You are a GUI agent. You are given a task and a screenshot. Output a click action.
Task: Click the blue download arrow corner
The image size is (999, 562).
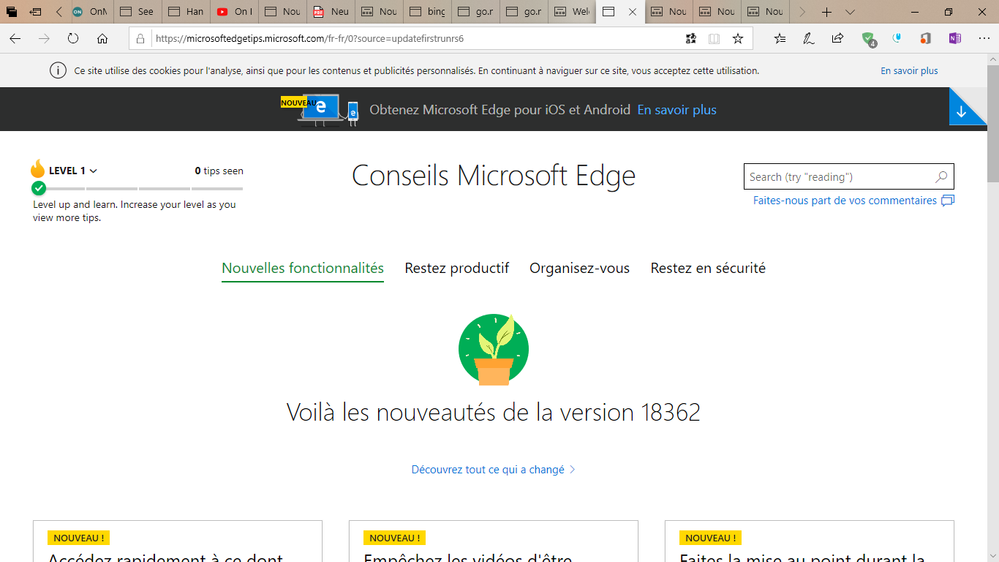(964, 110)
